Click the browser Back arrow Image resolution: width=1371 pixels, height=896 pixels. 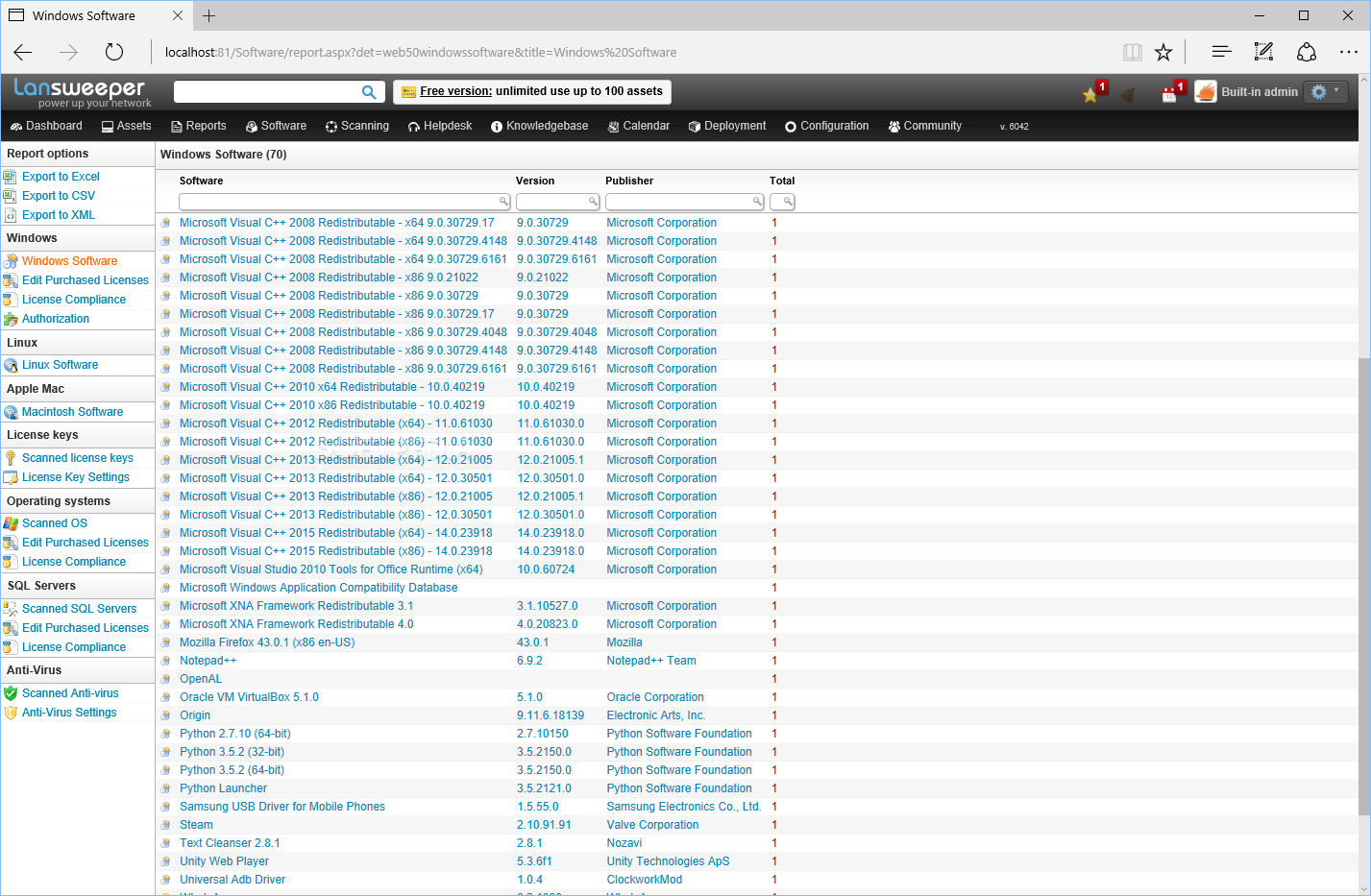pyautogui.click(x=23, y=52)
